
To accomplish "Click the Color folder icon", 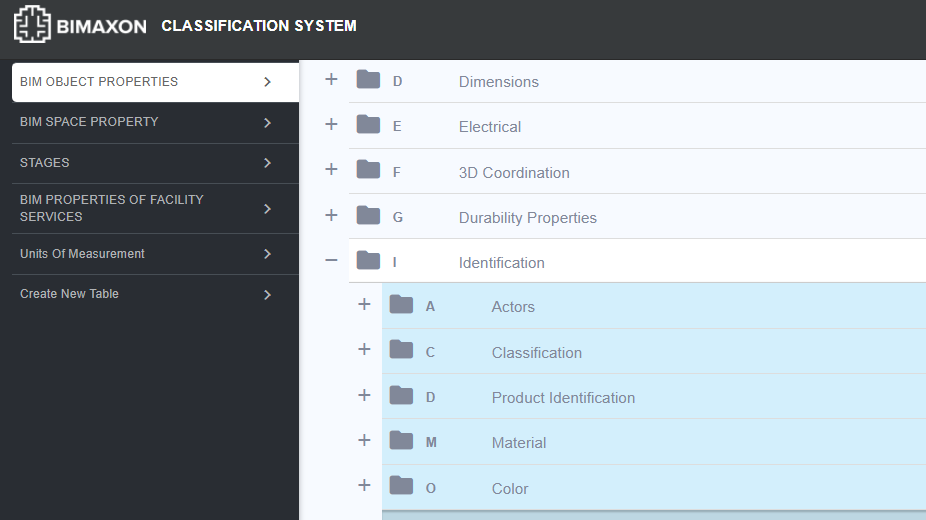I will [401, 486].
